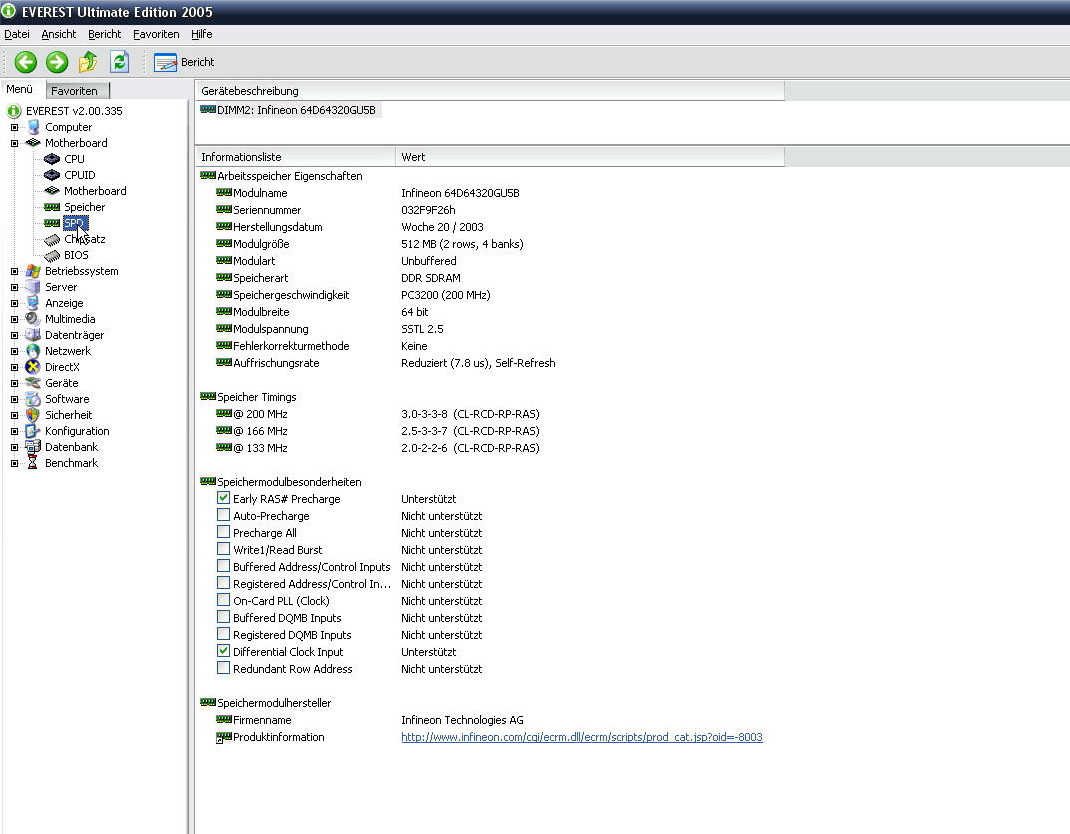Screen dimensions: 1070x834
Task: Open the Favoriten menu in menu bar
Action: point(156,34)
